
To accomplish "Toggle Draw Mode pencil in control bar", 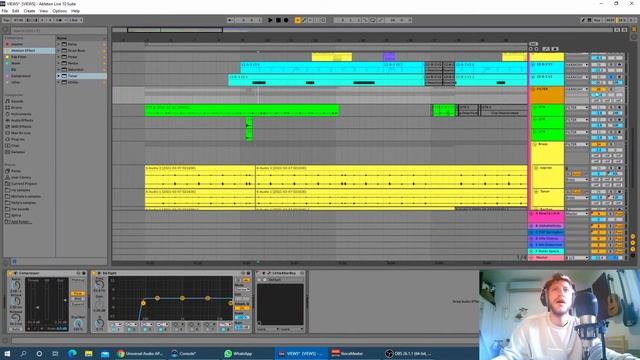I will coord(583,20).
